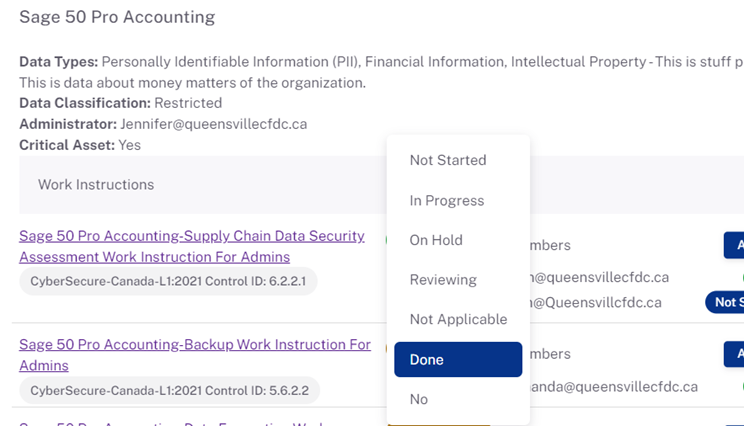Click the blue button in Backup row
Screen dimensions: 744x426
coord(734,353)
